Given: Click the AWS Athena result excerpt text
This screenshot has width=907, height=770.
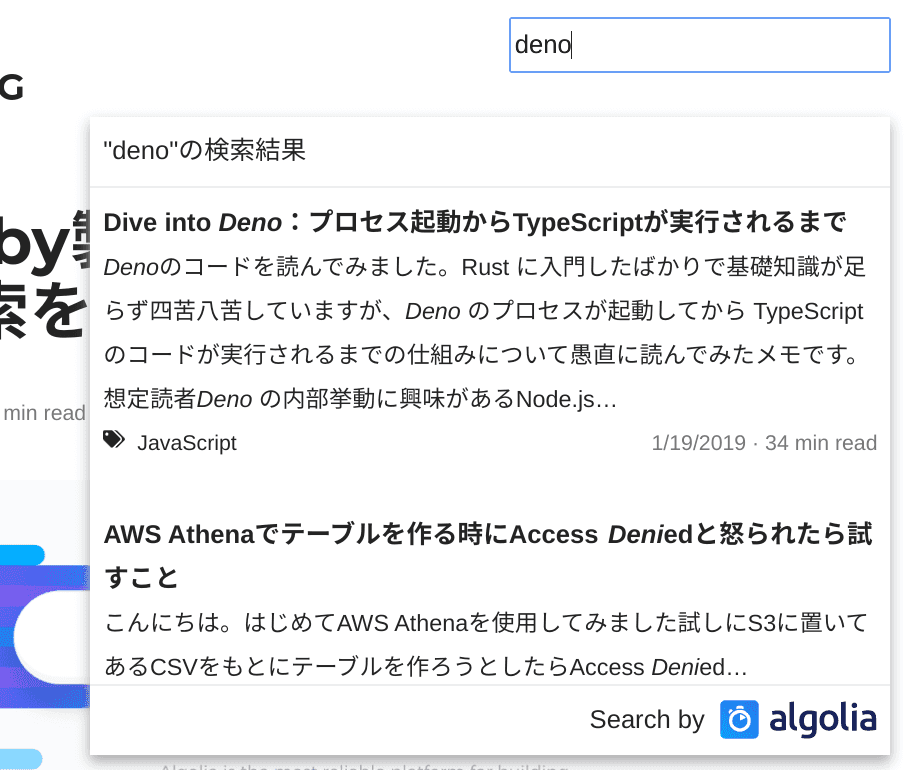Looking at the screenshot, I should tap(484, 645).
